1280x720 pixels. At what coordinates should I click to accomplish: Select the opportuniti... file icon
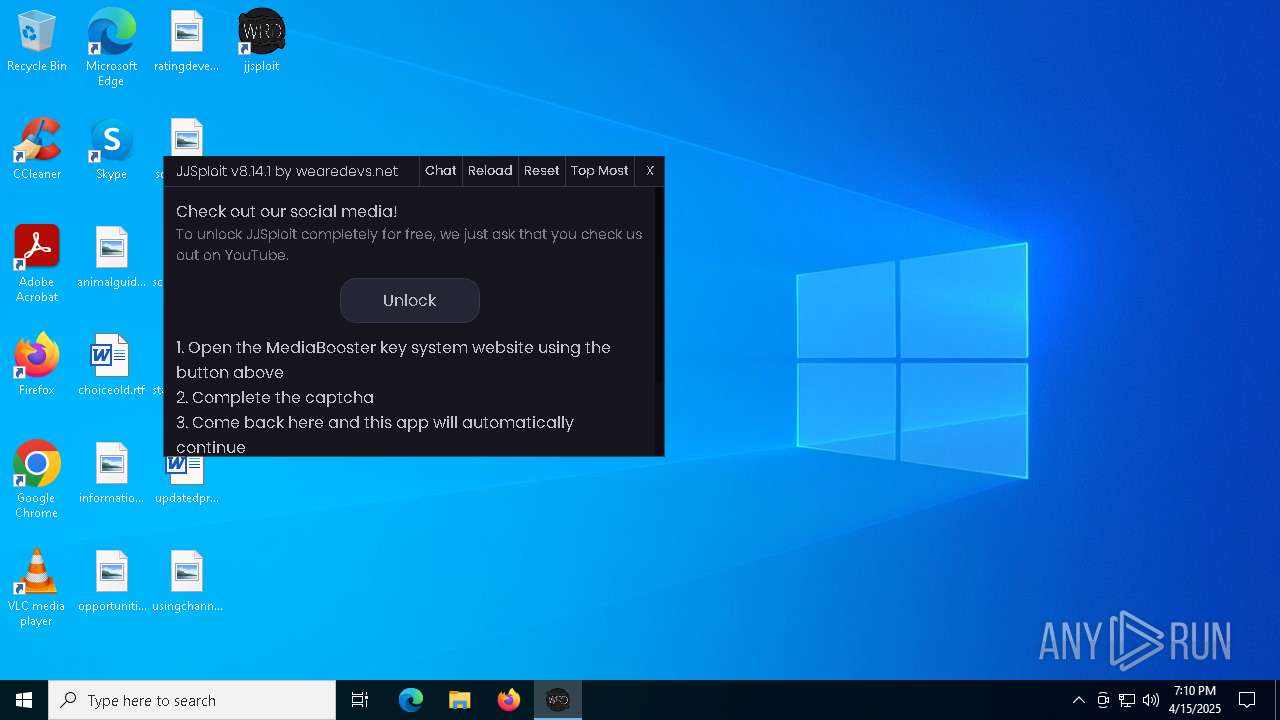pyautogui.click(x=111, y=582)
